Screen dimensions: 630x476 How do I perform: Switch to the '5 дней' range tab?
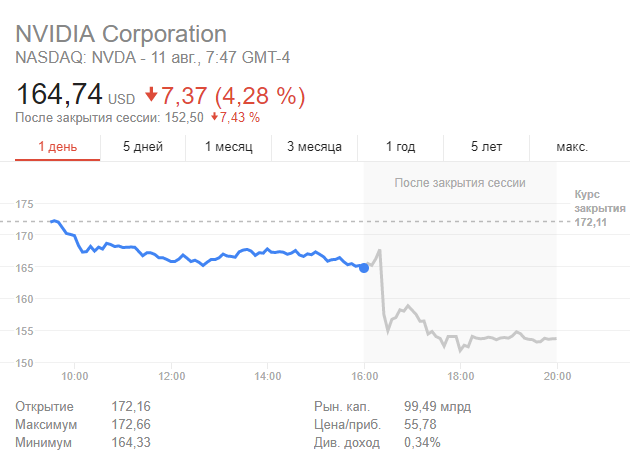point(143,147)
